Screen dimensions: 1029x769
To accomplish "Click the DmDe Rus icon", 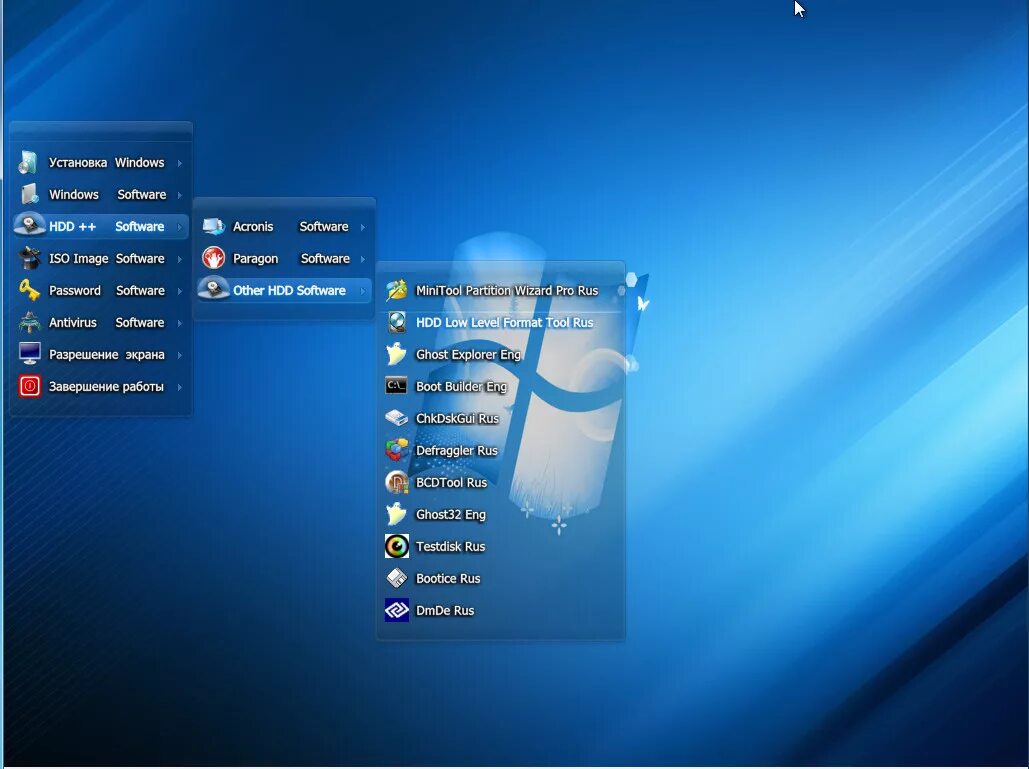I will point(396,610).
